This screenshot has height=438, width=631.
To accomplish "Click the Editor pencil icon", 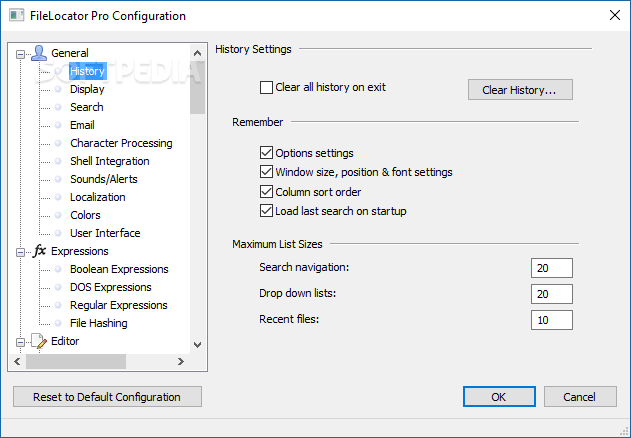I will [x=39, y=341].
